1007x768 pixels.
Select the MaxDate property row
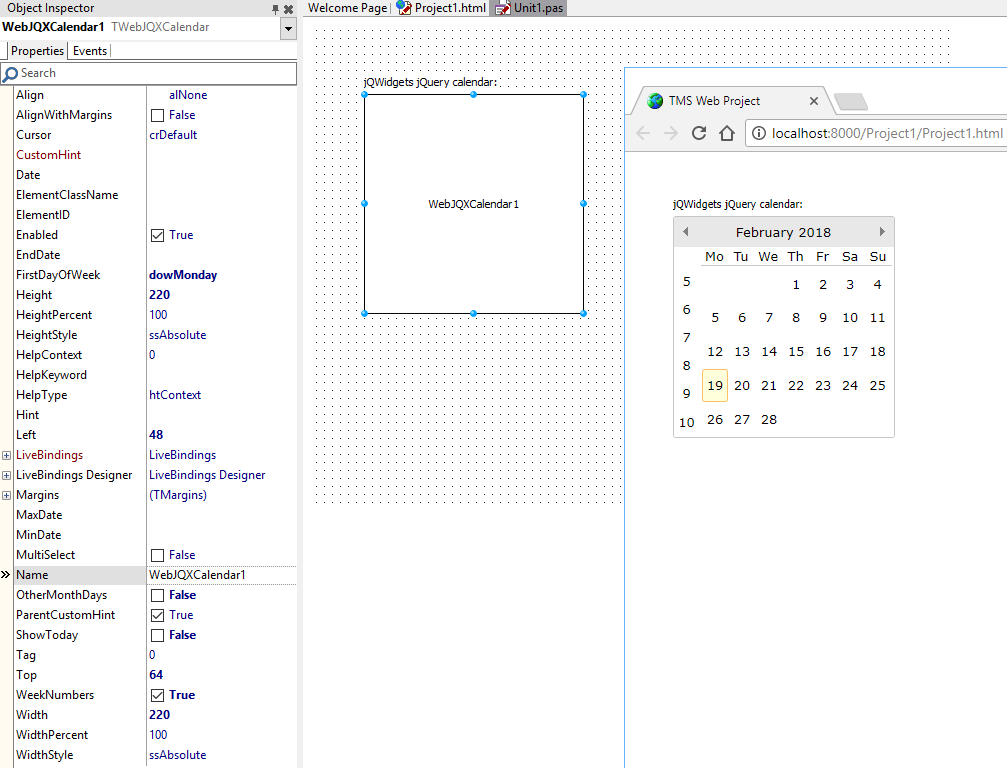click(x=155, y=515)
